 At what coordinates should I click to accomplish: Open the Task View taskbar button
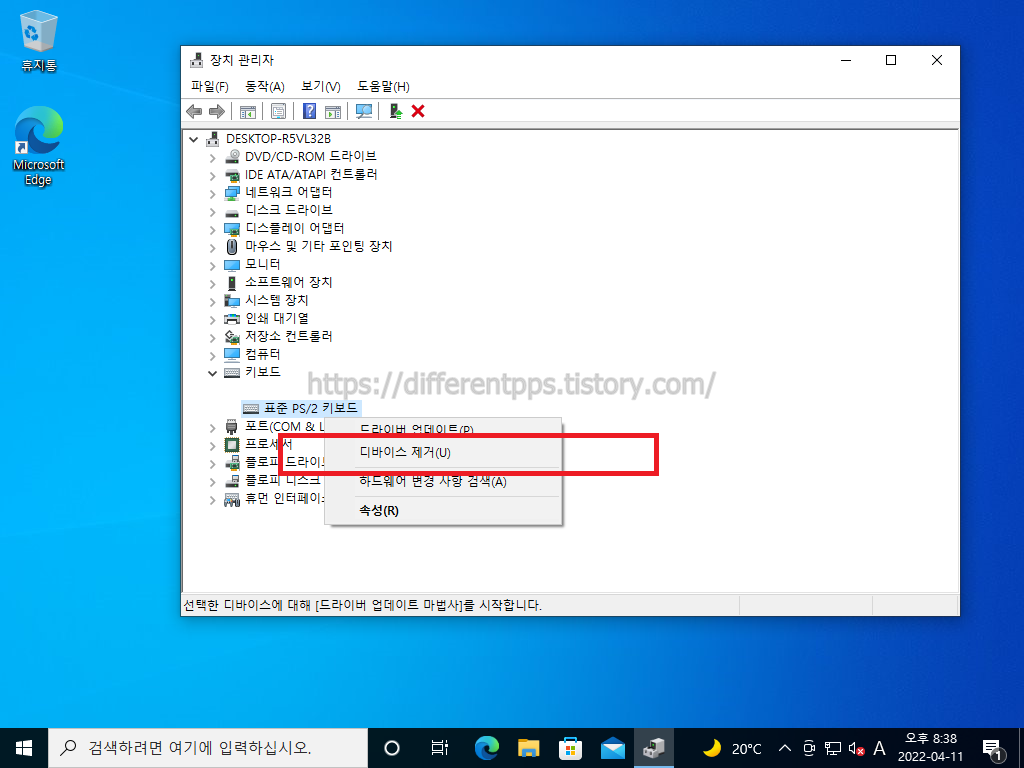pos(440,748)
